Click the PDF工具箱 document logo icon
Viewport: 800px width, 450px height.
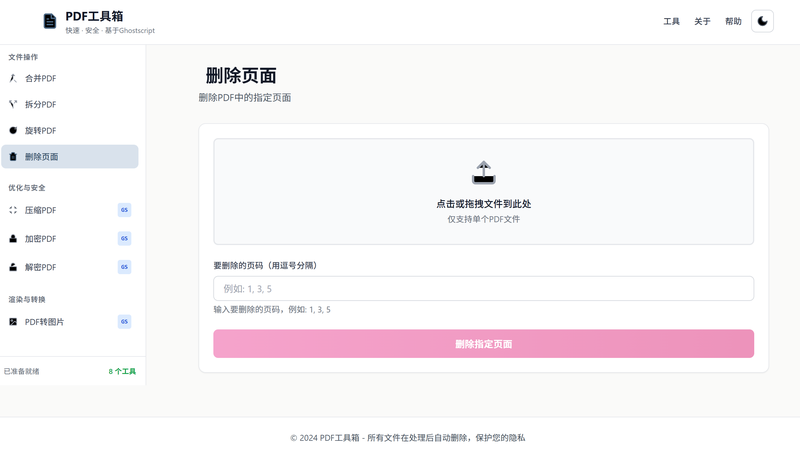[50, 21]
